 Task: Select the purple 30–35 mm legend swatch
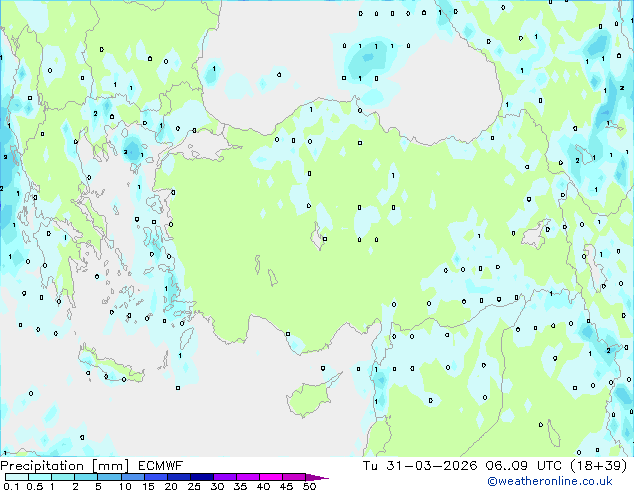[x=224, y=477]
